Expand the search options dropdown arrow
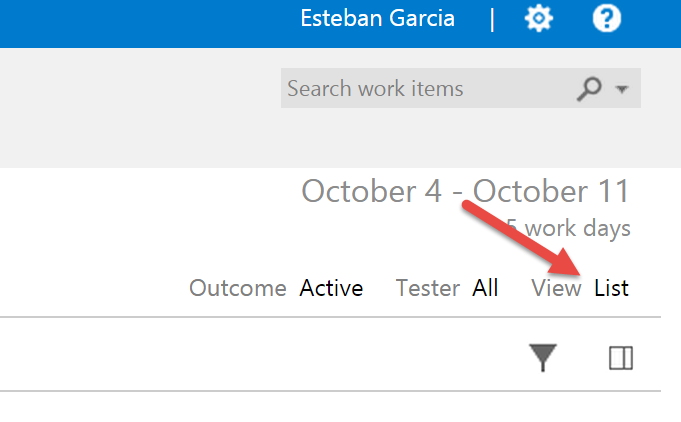 [x=622, y=89]
